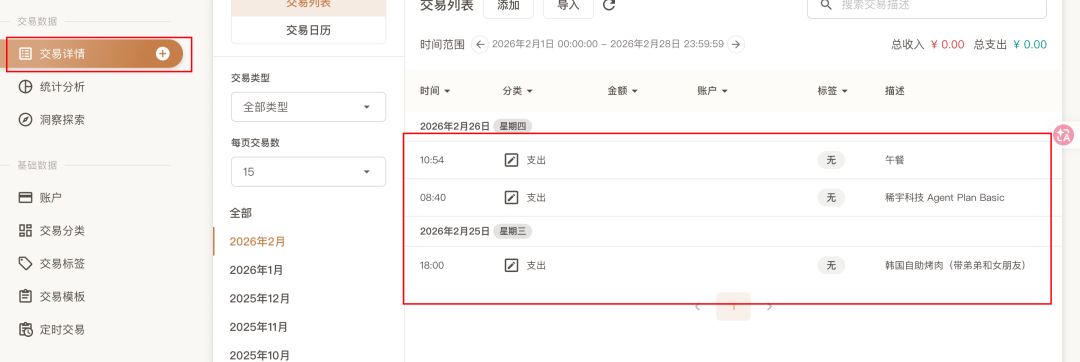Open the 韩国自助烤肉 transaction
The height and width of the screenshot is (362, 1080).
[x=955, y=265]
